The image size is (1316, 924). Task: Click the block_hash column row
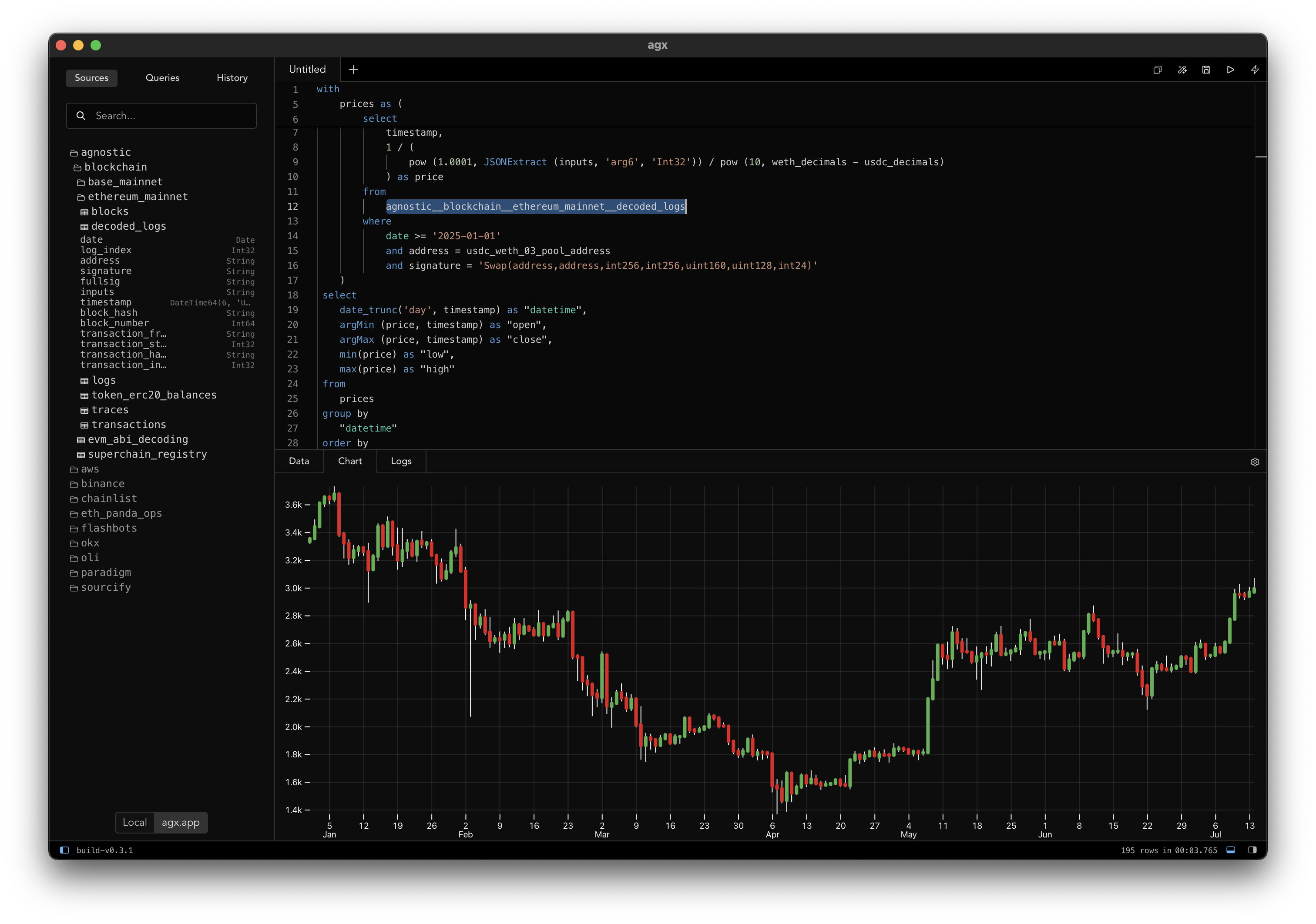tap(168, 313)
